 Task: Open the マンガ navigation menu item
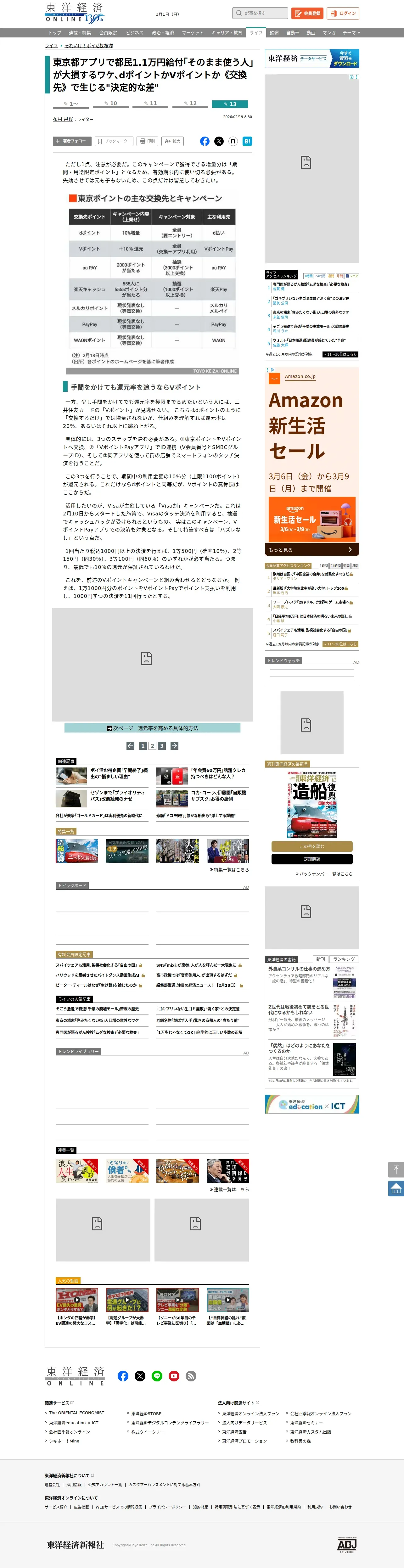pos(329,33)
